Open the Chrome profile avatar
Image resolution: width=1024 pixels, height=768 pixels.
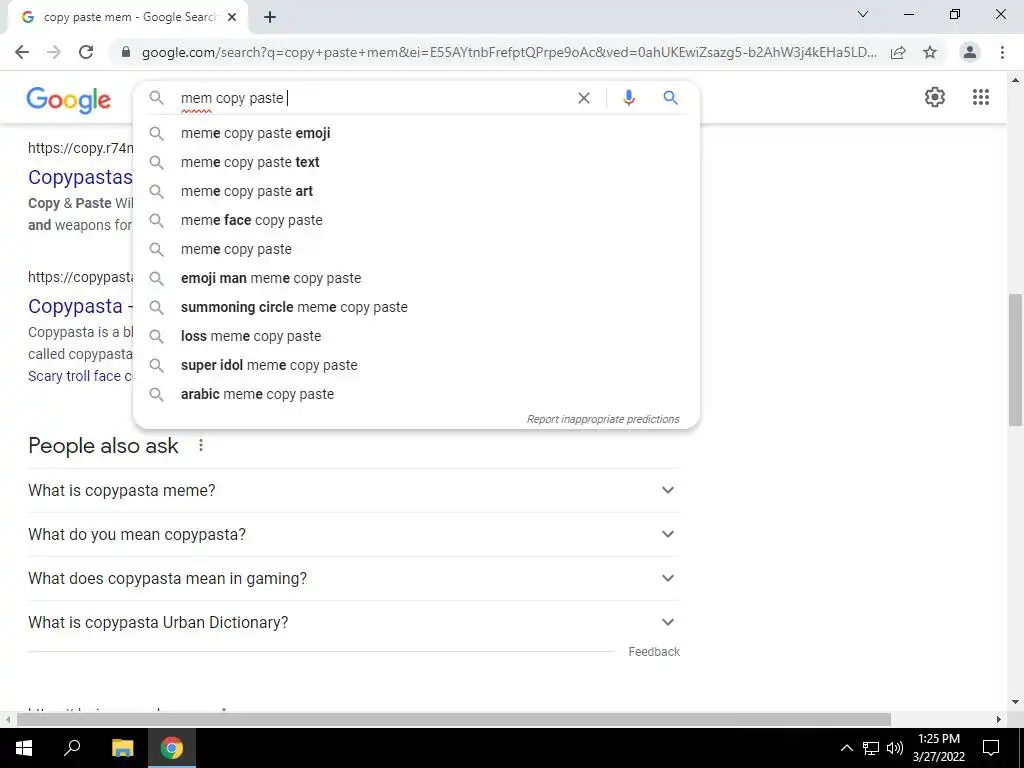pos(970,52)
